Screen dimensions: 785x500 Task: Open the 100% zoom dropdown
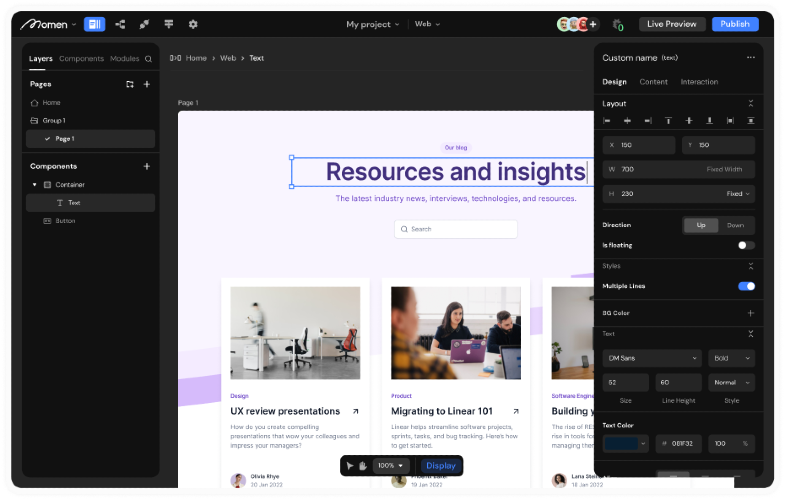tap(390, 466)
